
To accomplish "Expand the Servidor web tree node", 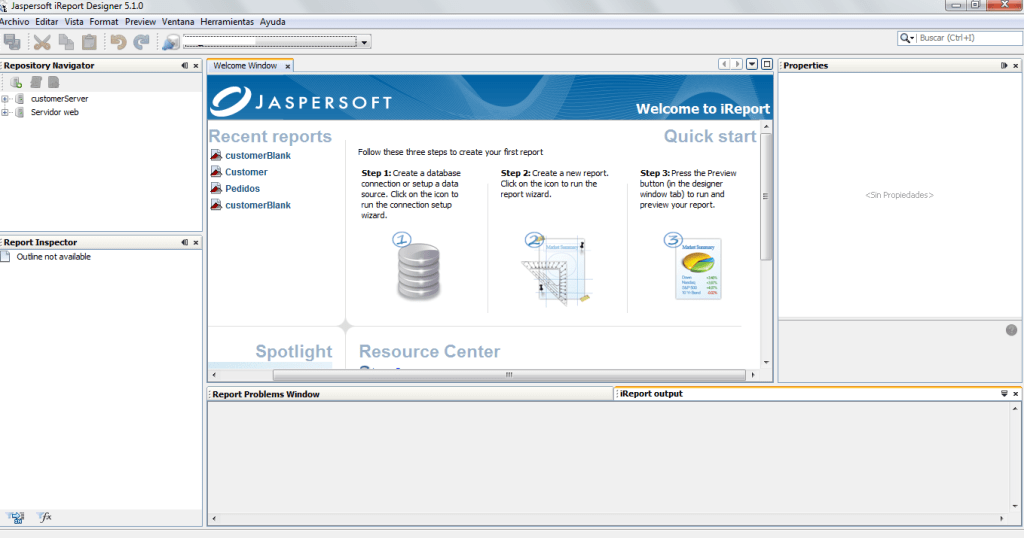I will coord(5,112).
